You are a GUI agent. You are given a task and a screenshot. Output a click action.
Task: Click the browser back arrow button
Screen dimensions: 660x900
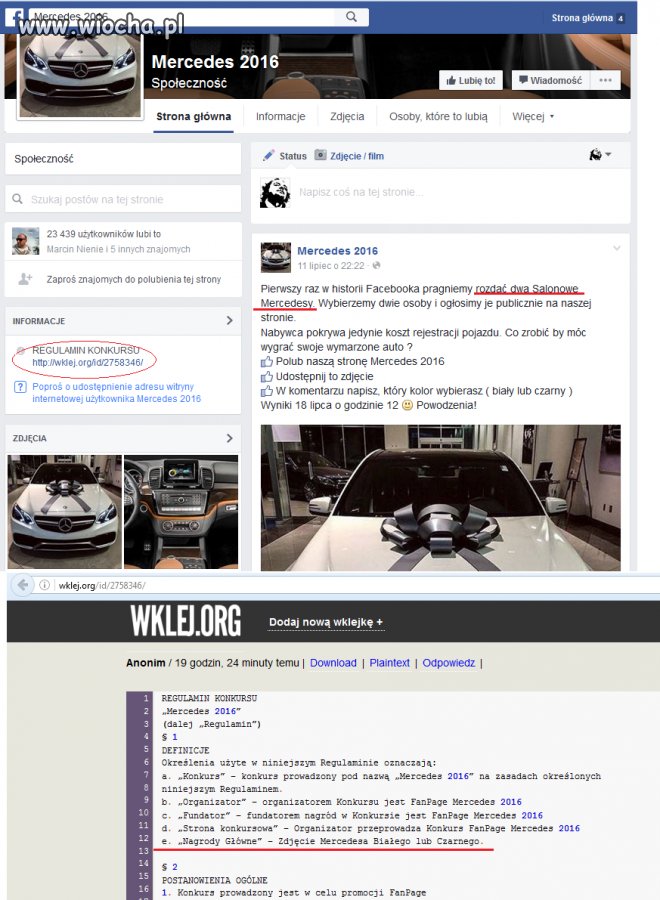(x=22, y=585)
